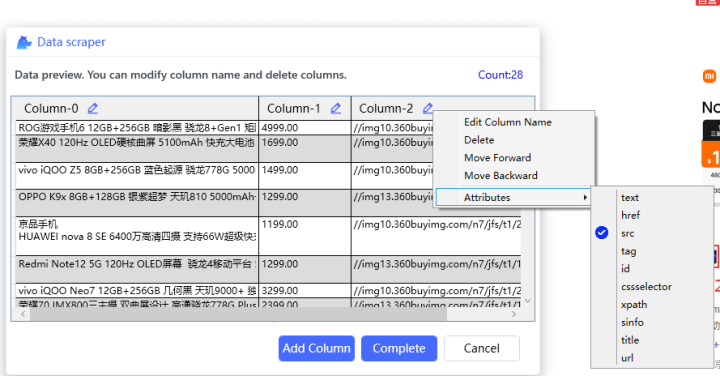Click the HUAWEI nova 8 SE cell
This screenshot has width=720, height=376.
tap(137, 236)
